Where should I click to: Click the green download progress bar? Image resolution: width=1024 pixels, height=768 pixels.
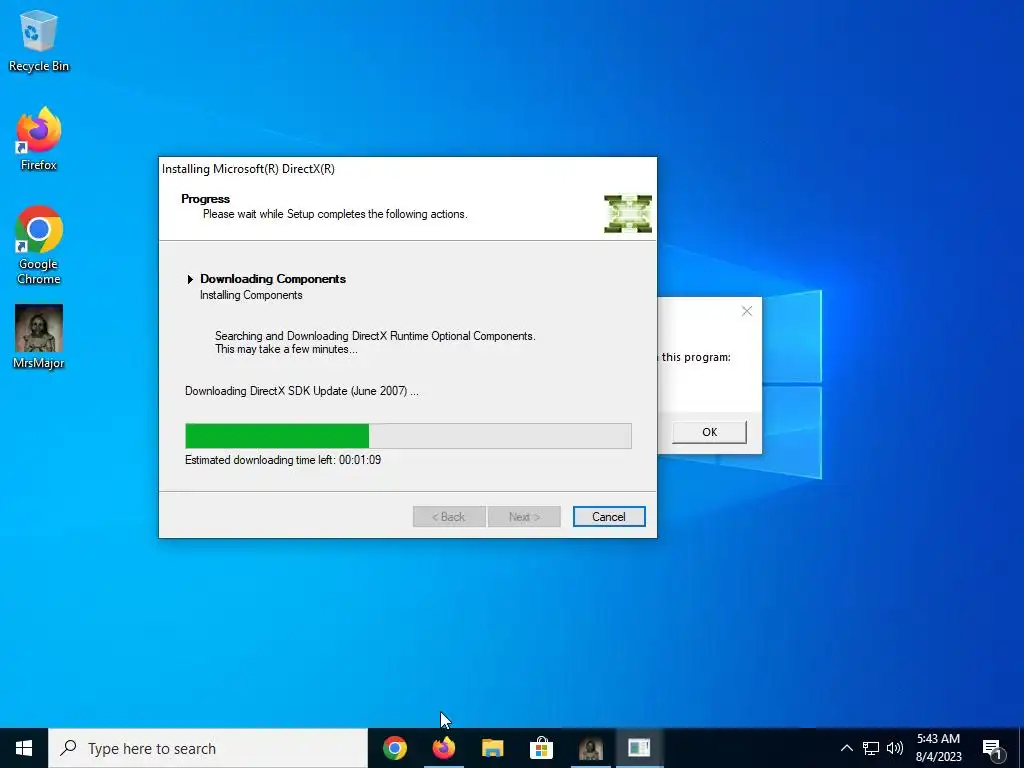[408, 436]
